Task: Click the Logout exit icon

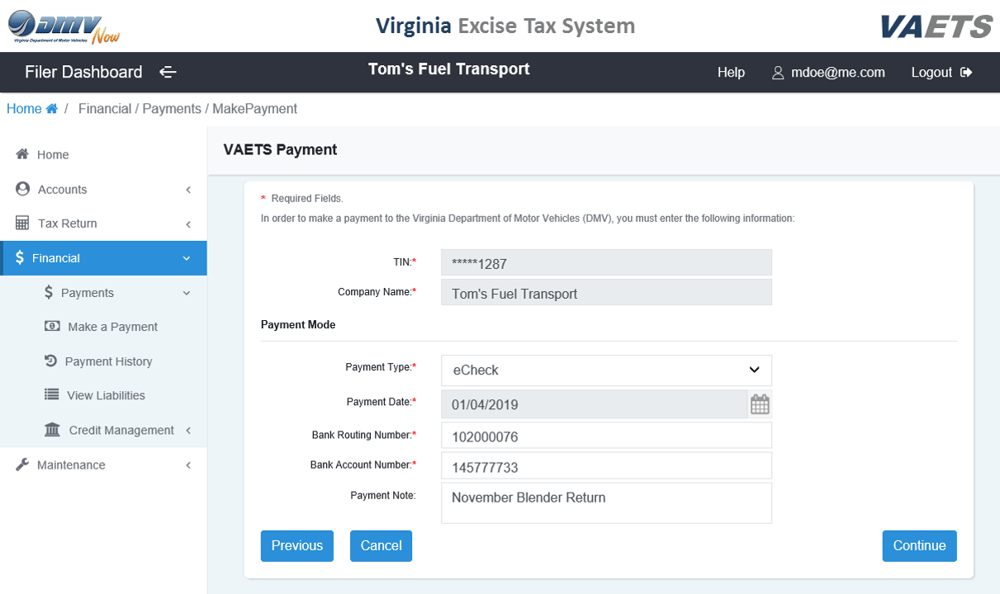Action: pyautogui.click(x=966, y=72)
